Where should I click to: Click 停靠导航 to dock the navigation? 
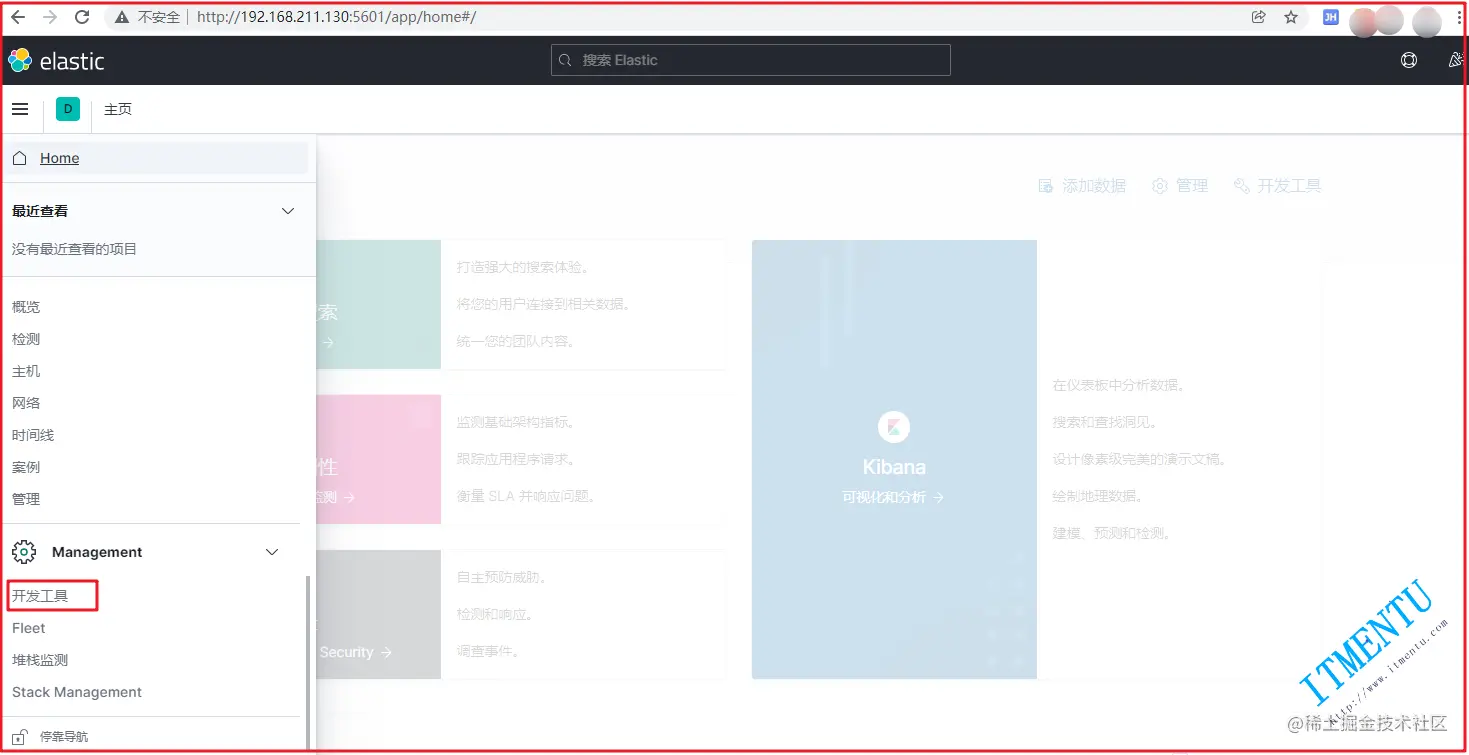coord(64,737)
